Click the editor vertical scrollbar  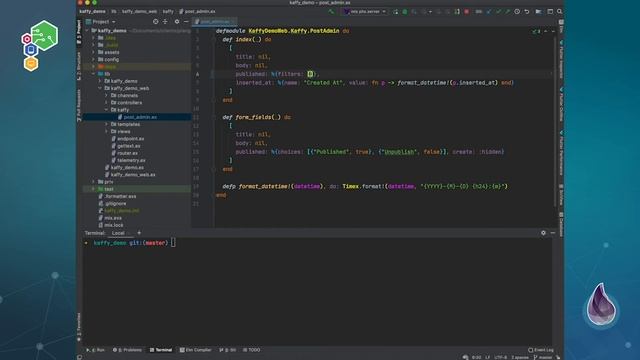coord(555,122)
